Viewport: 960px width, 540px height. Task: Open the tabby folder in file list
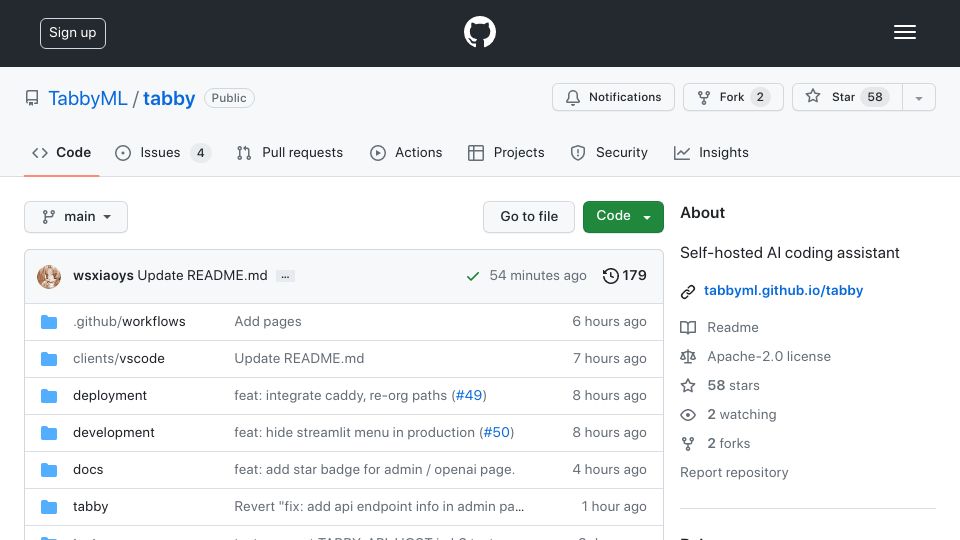pos(91,506)
